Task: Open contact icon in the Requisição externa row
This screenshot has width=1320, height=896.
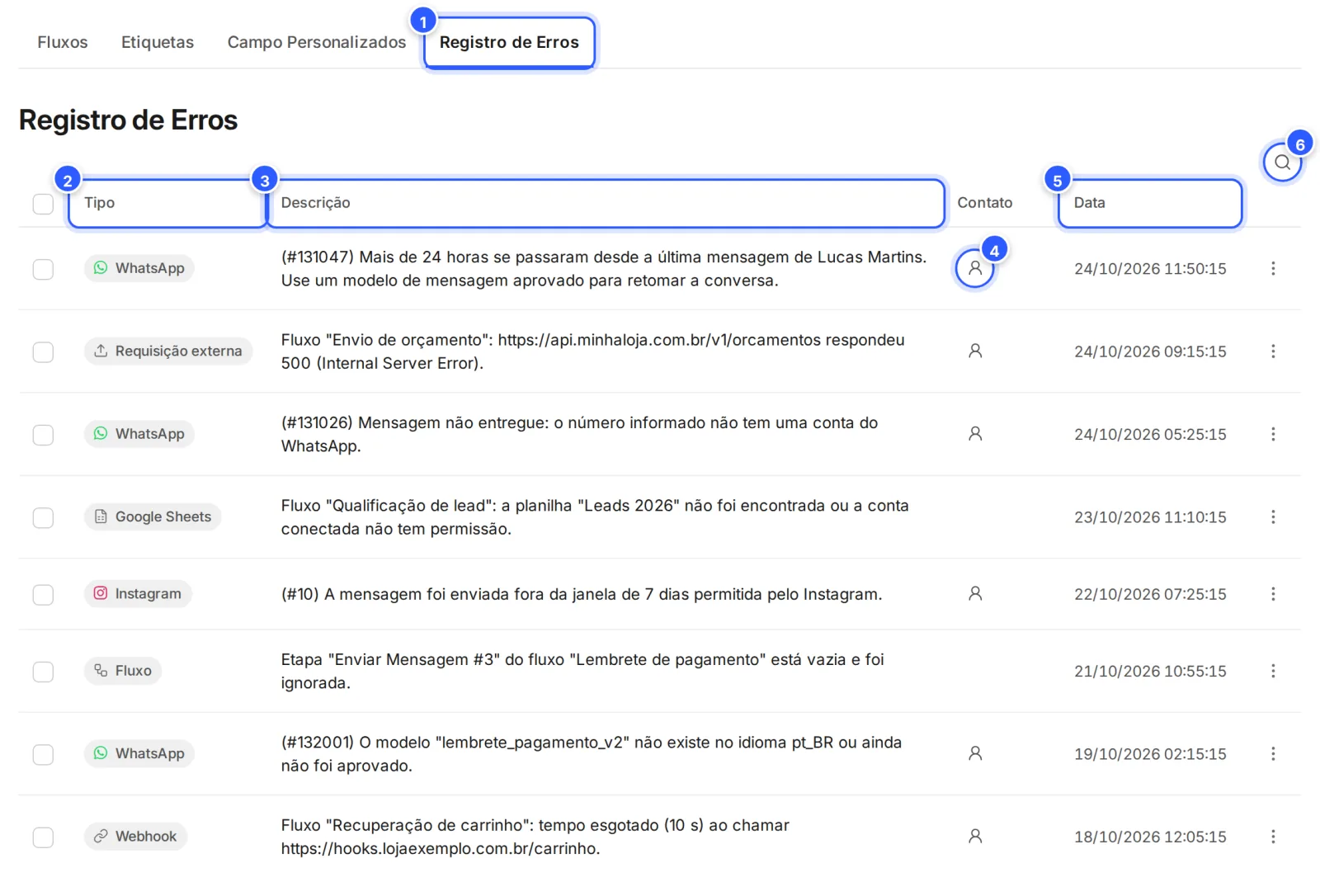Action: (974, 351)
